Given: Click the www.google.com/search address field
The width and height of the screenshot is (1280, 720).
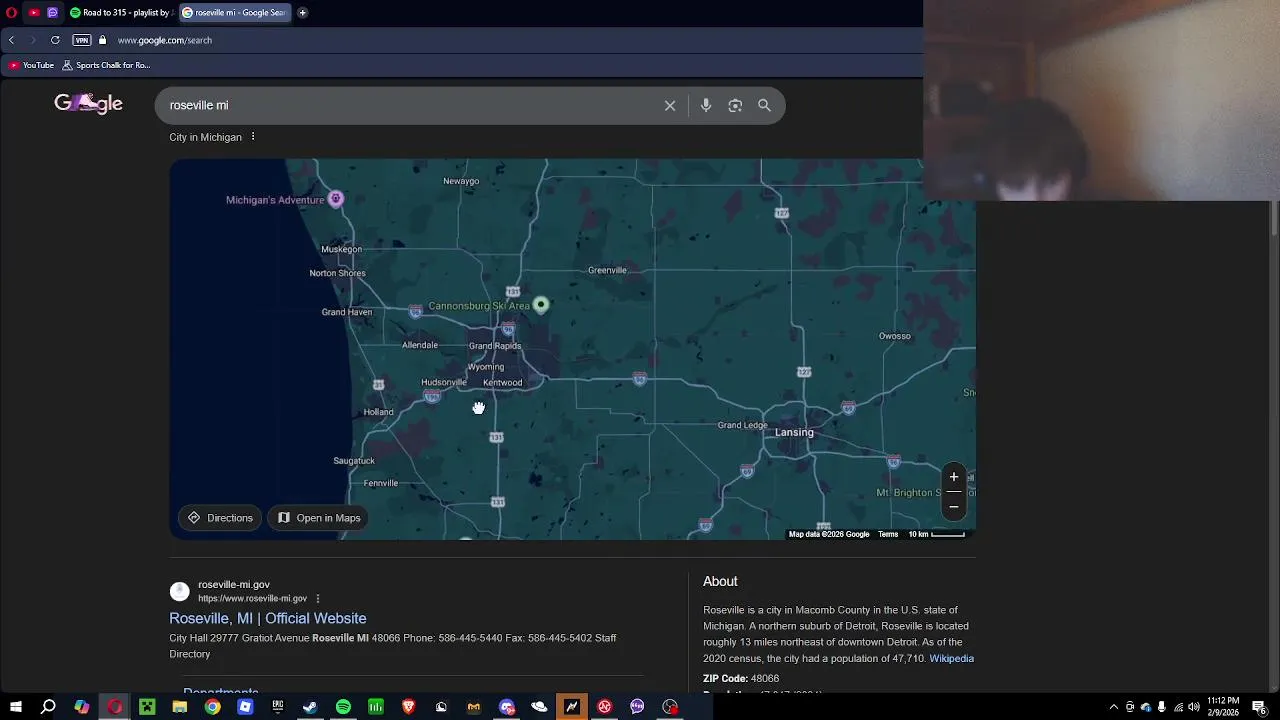Looking at the screenshot, I should click(164, 40).
